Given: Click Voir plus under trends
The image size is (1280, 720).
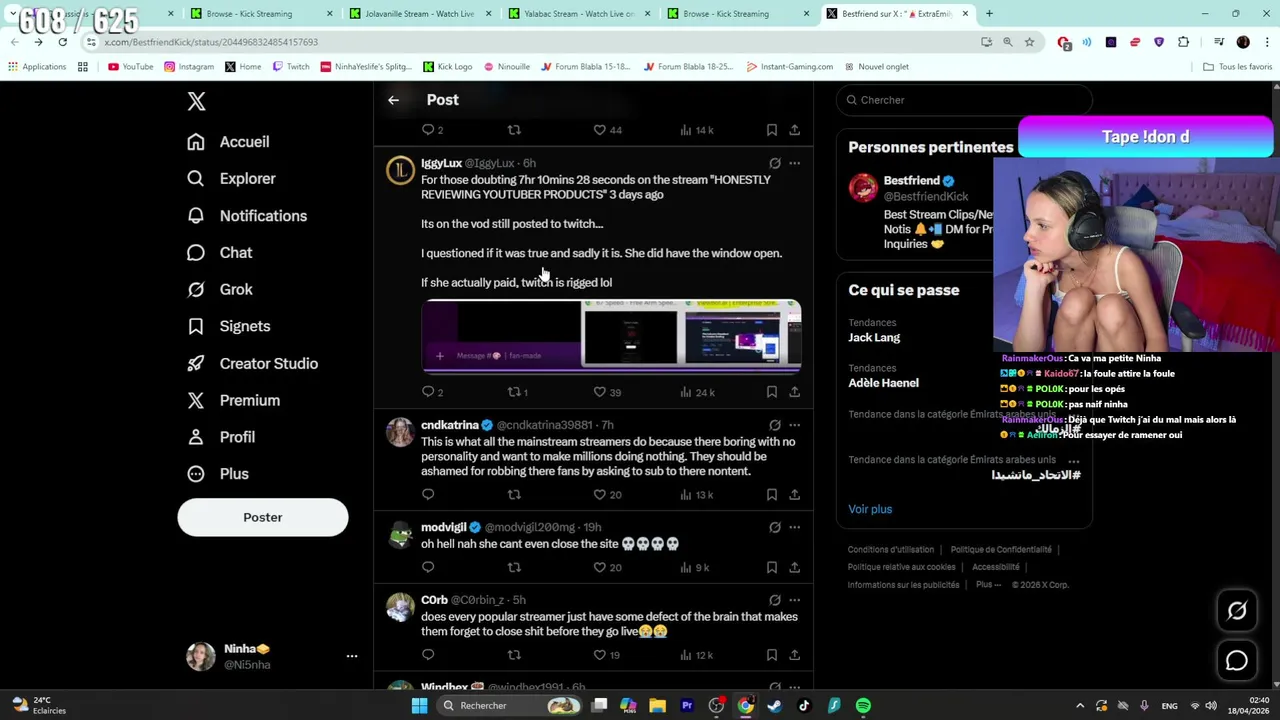Looking at the screenshot, I should pyautogui.click(x=870, y=509).
